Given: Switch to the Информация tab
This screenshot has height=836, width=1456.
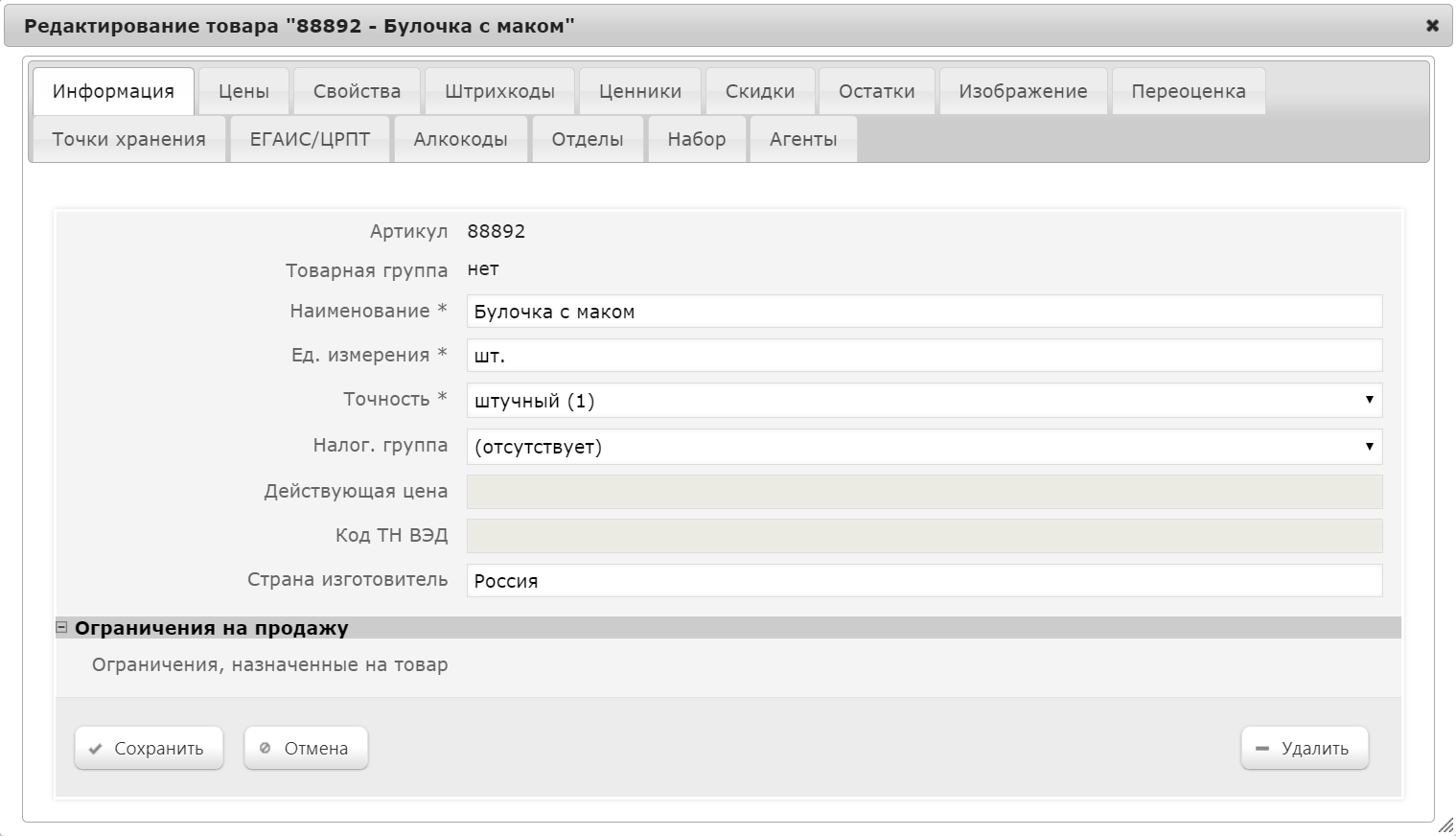Looking at the screenshot, I should (x=113, y=91).
